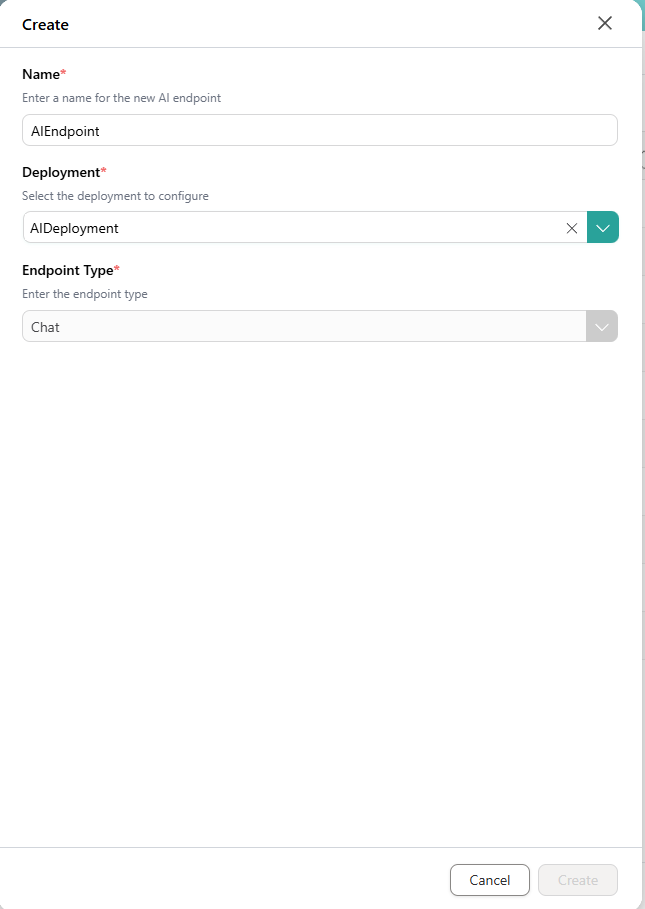Click the Create button in the footer
Screen dimensions: 645x909
pyautogui.click(x=577, y=880)
